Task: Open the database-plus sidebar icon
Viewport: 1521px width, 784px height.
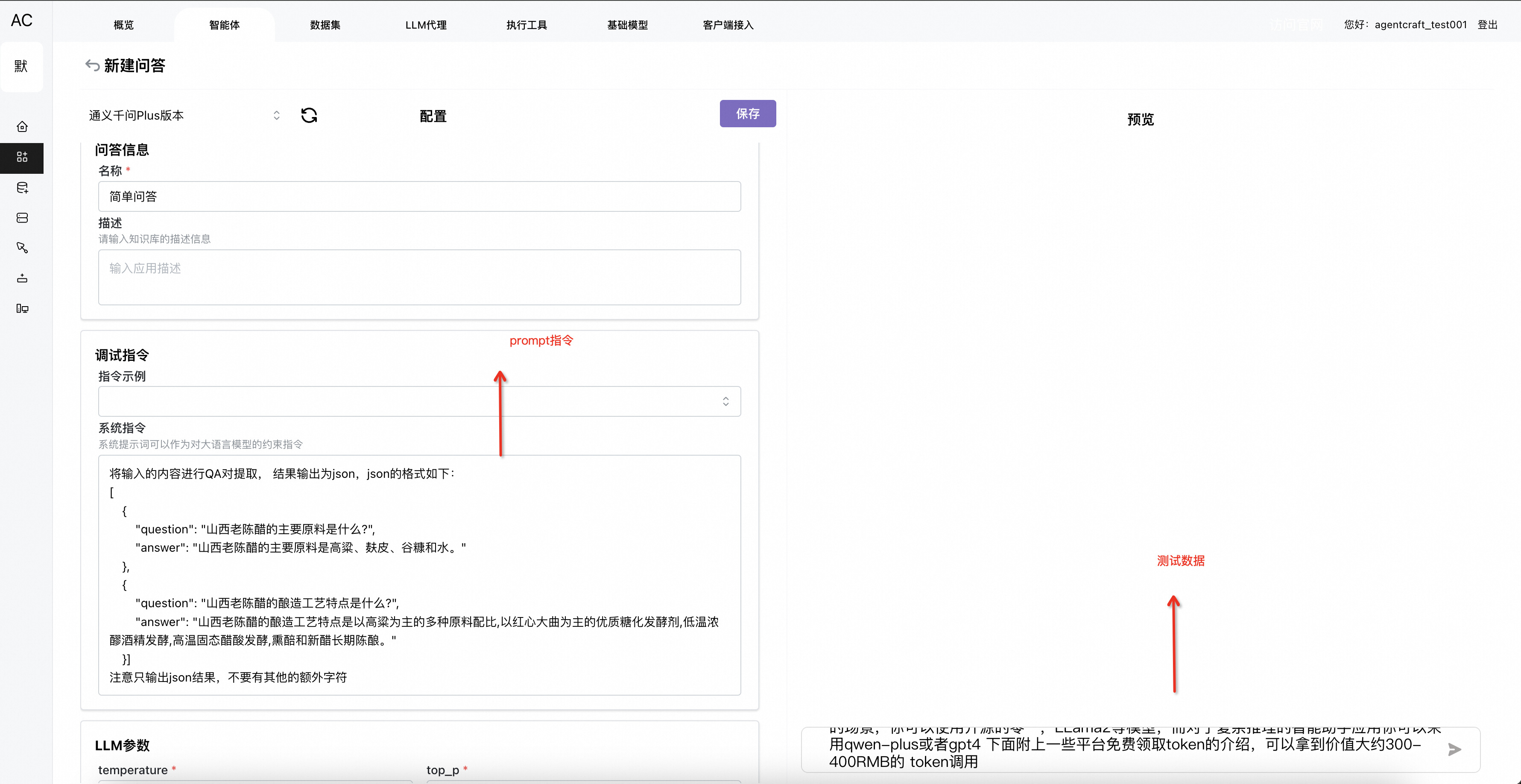Action: point(22,188)
